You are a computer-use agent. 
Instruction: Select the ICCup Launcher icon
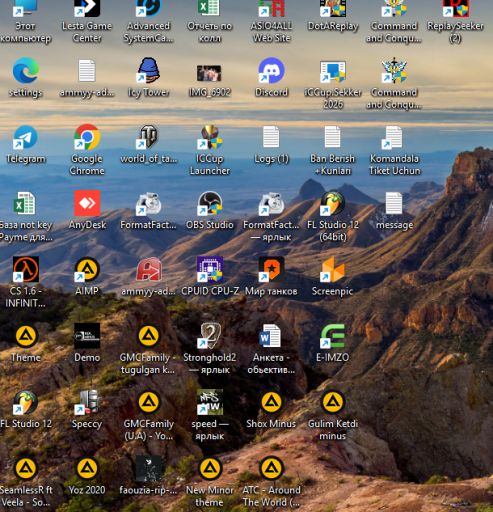tap(210, 137)
